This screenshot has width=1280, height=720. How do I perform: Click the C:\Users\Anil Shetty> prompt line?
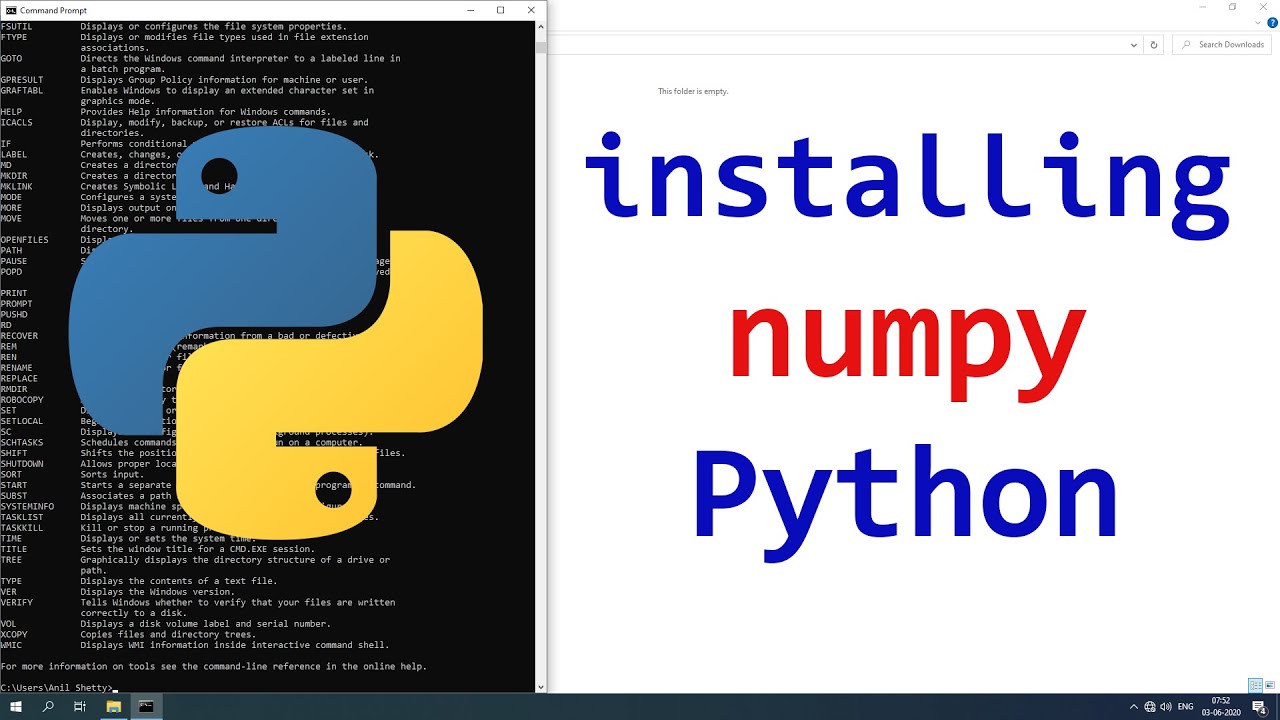tap(57, 688)
